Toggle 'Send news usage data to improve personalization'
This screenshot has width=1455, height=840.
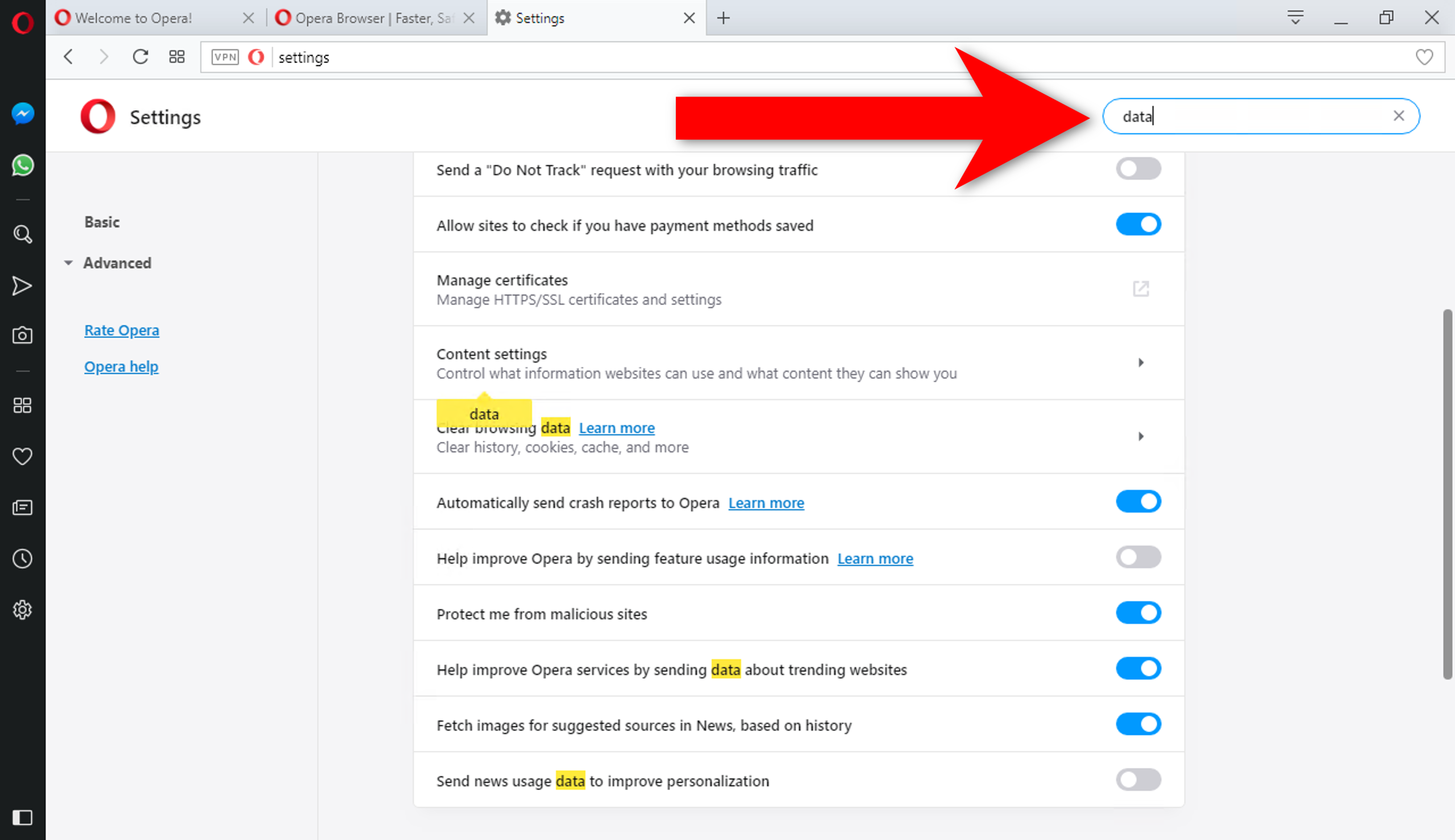pyautogui.click(x=1138, y=779)
